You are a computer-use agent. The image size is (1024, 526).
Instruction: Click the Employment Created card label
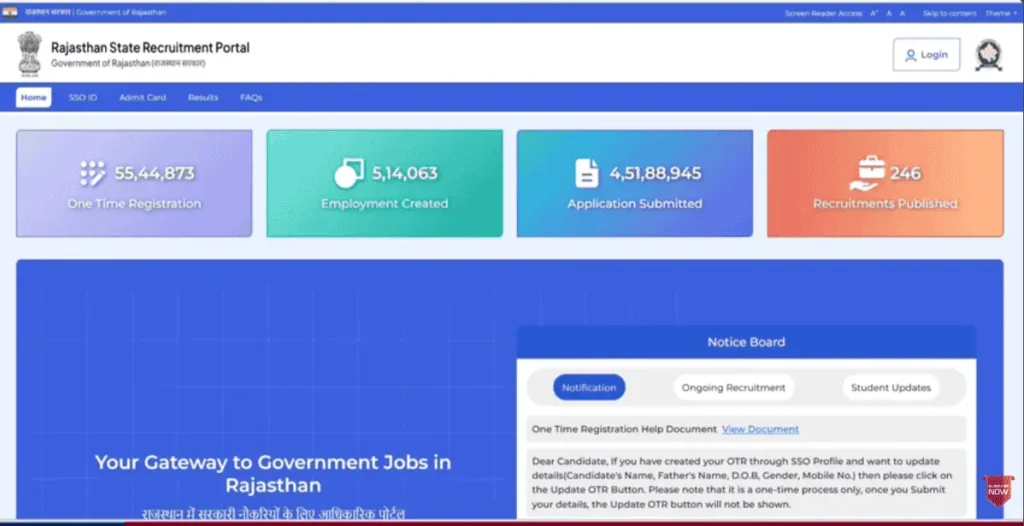click(385, 204)
